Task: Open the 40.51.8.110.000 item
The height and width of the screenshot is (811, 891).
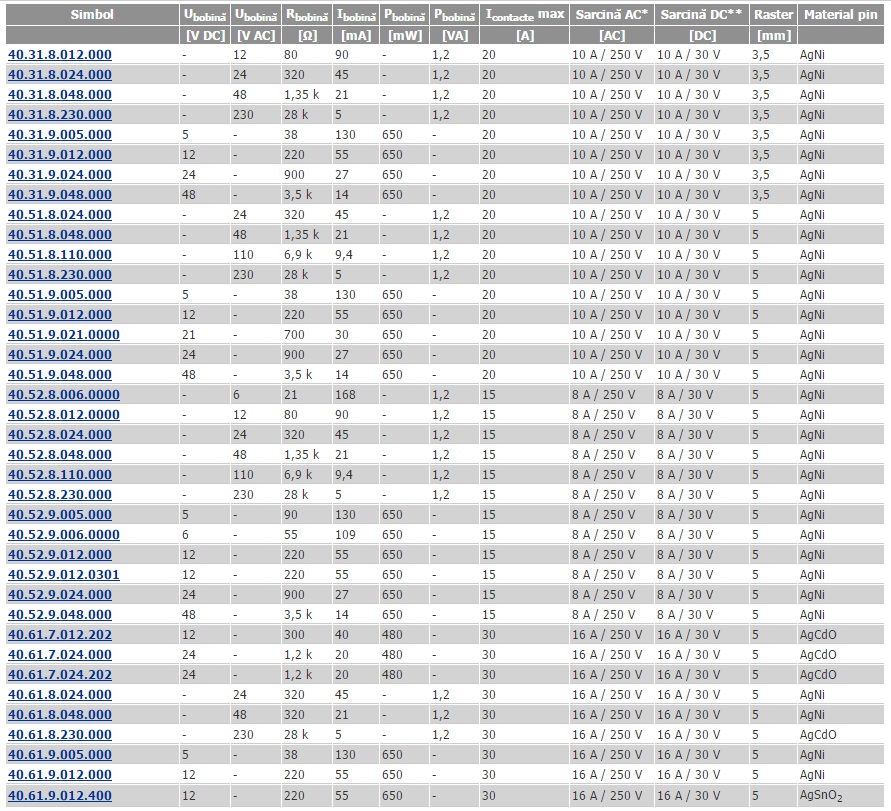Action: tap(60, 255)
